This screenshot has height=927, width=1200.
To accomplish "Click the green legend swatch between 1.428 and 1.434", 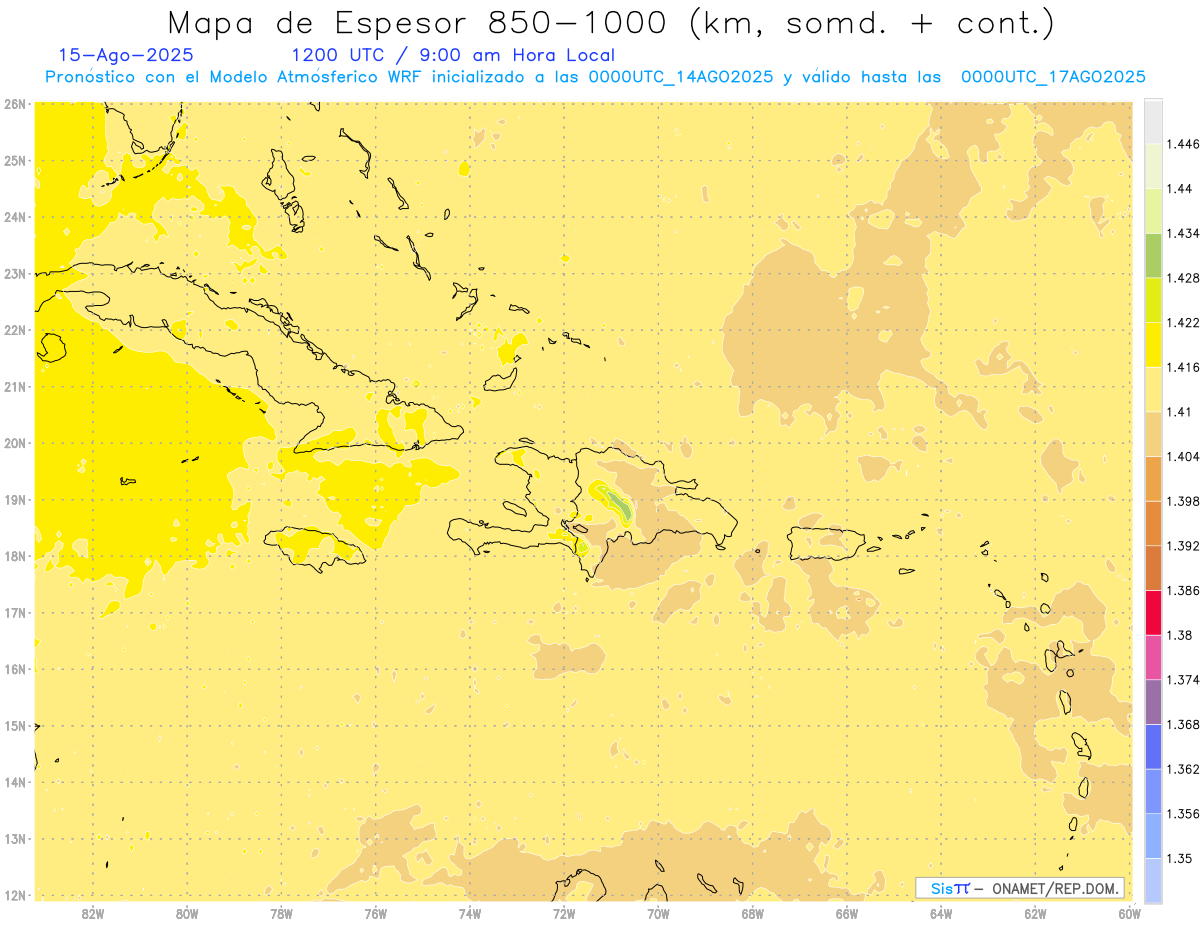I will 1153,255.
